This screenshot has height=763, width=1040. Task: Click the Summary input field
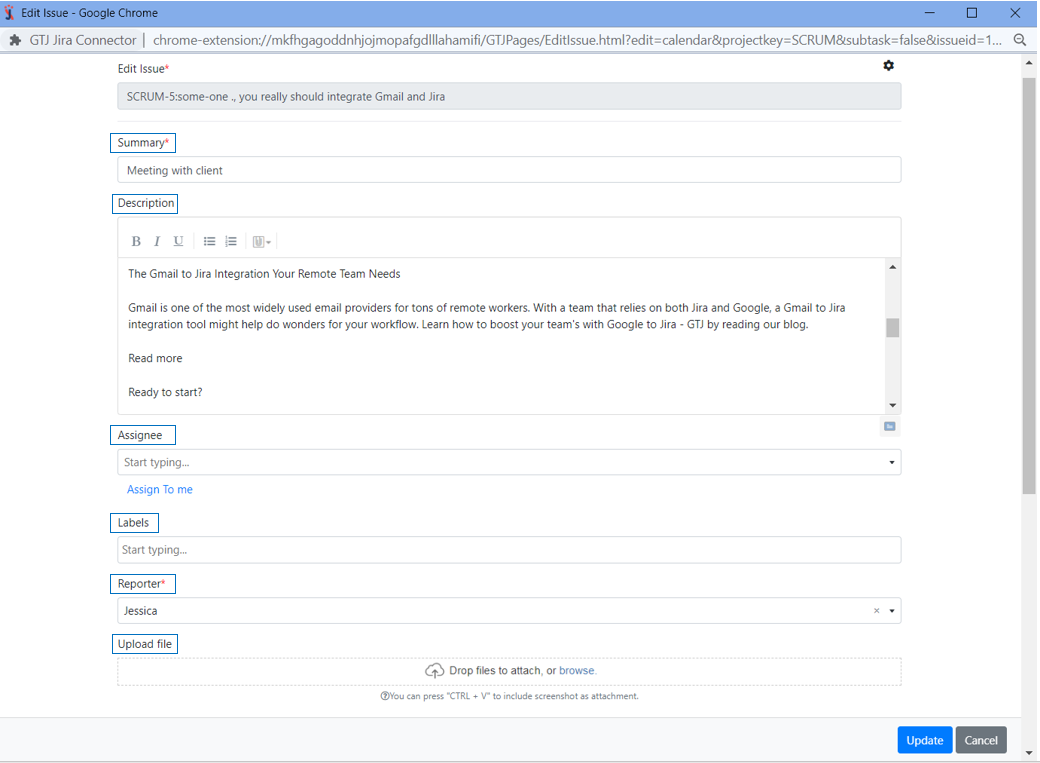click(509, 170)
